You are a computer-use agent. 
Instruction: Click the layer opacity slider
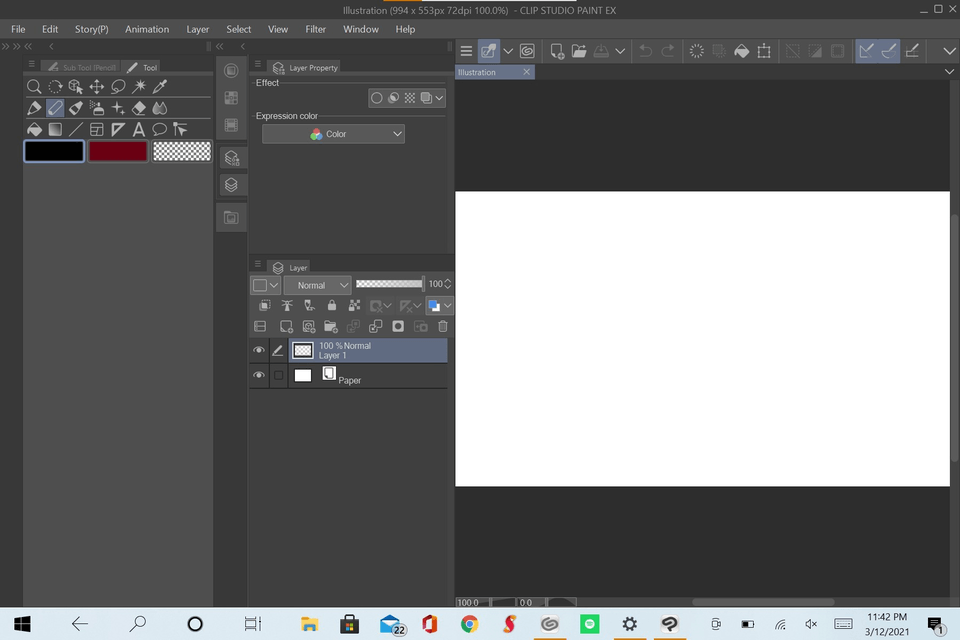point(389,284)
